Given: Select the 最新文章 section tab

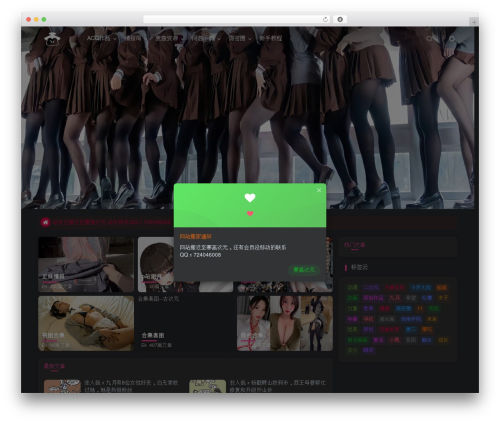Looking at the screenshot, I should point(54,366).
